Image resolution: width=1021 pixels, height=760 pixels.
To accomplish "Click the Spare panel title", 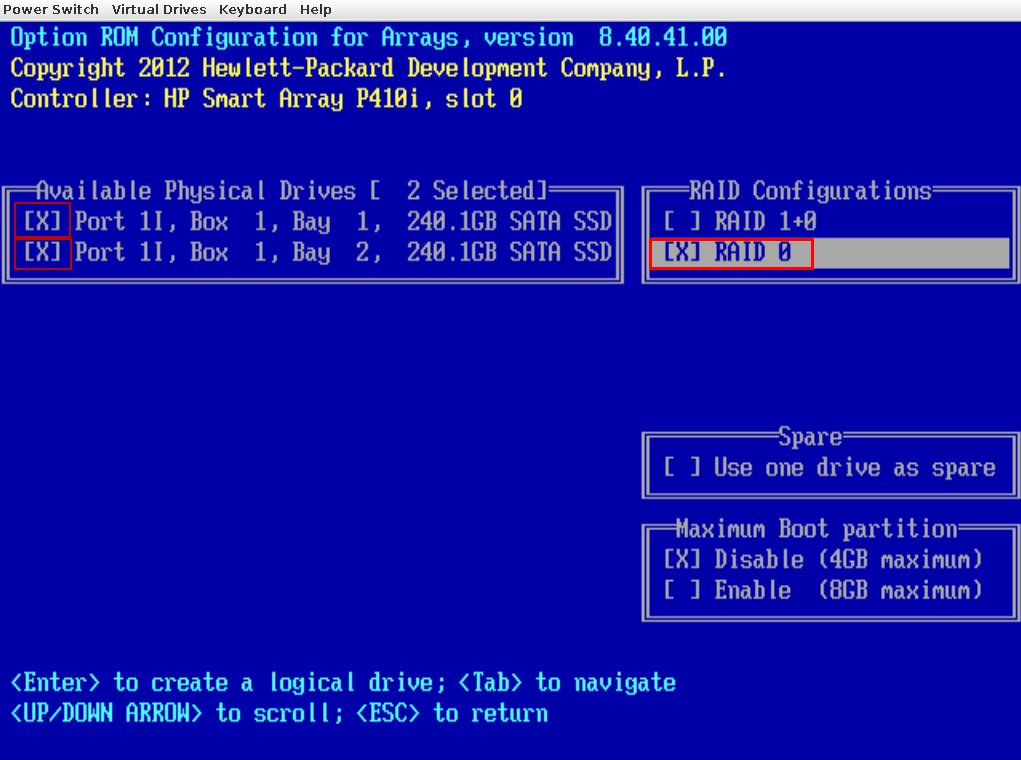I will click(x=810, y=437).
